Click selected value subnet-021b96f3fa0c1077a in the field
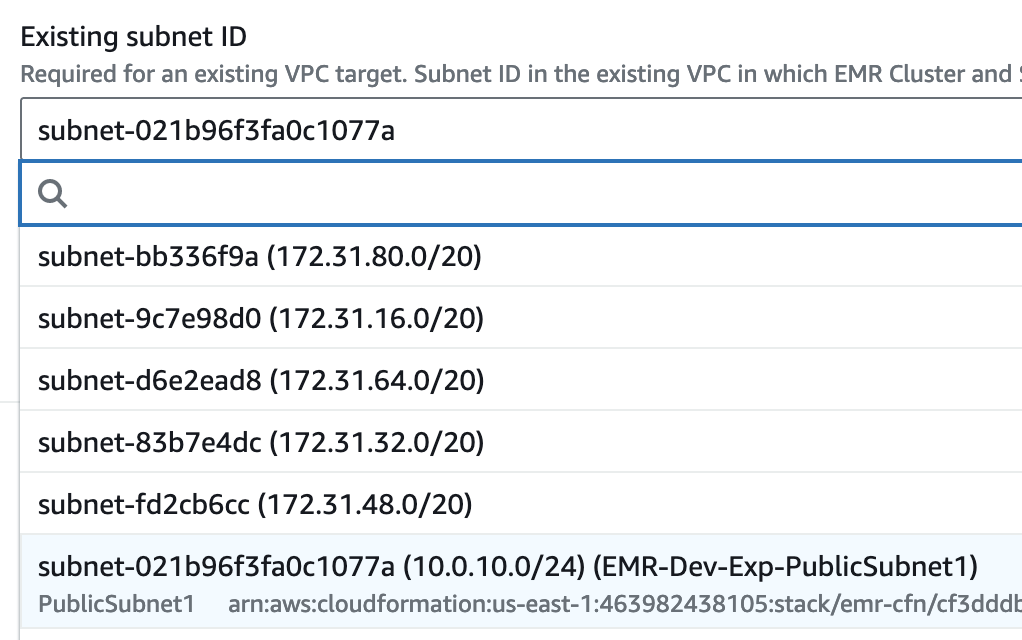Screen dimensions: 1022x640 click(x=216, y=131)
